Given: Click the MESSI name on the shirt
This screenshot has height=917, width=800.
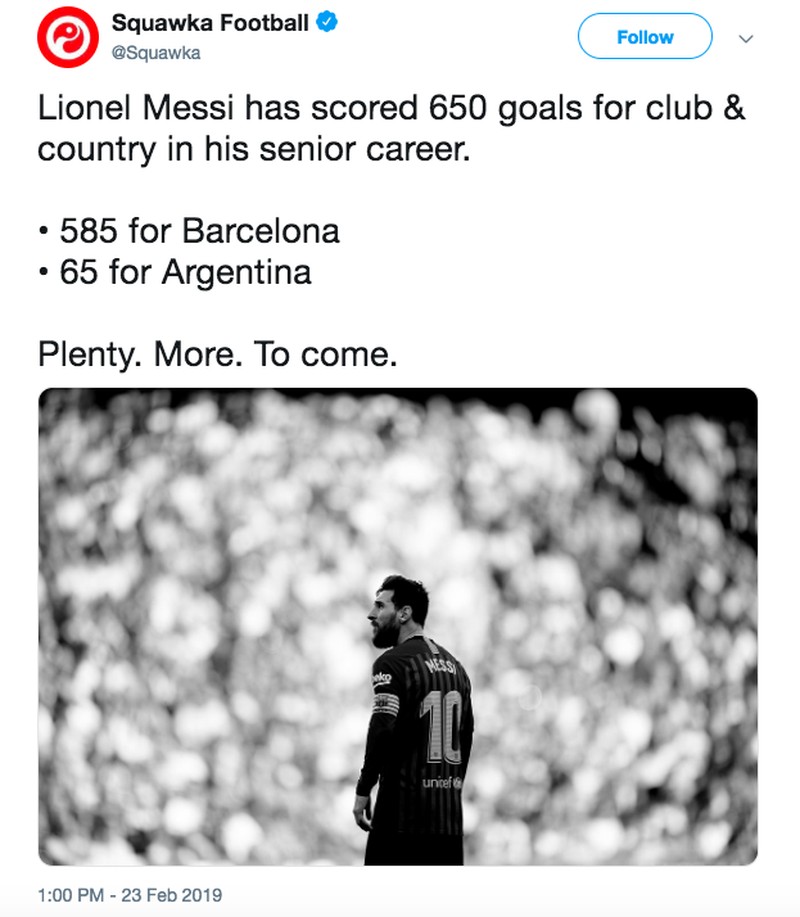Looking at the screenshot, I should [440, 664].
